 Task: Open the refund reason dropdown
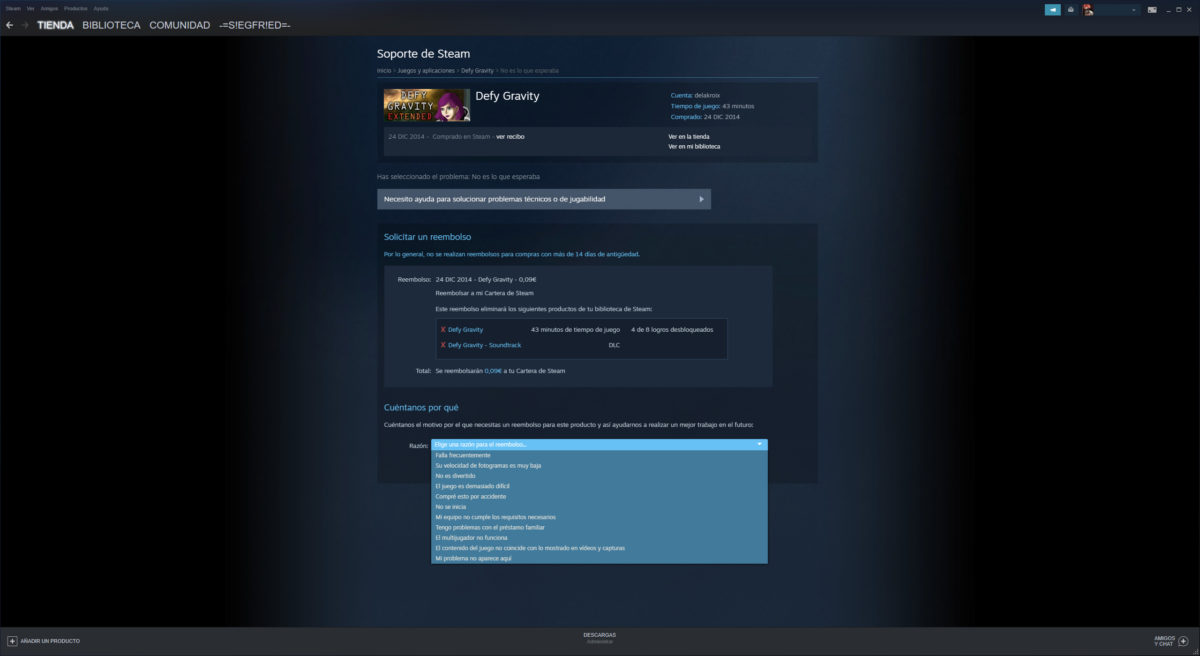coord(599,444)
